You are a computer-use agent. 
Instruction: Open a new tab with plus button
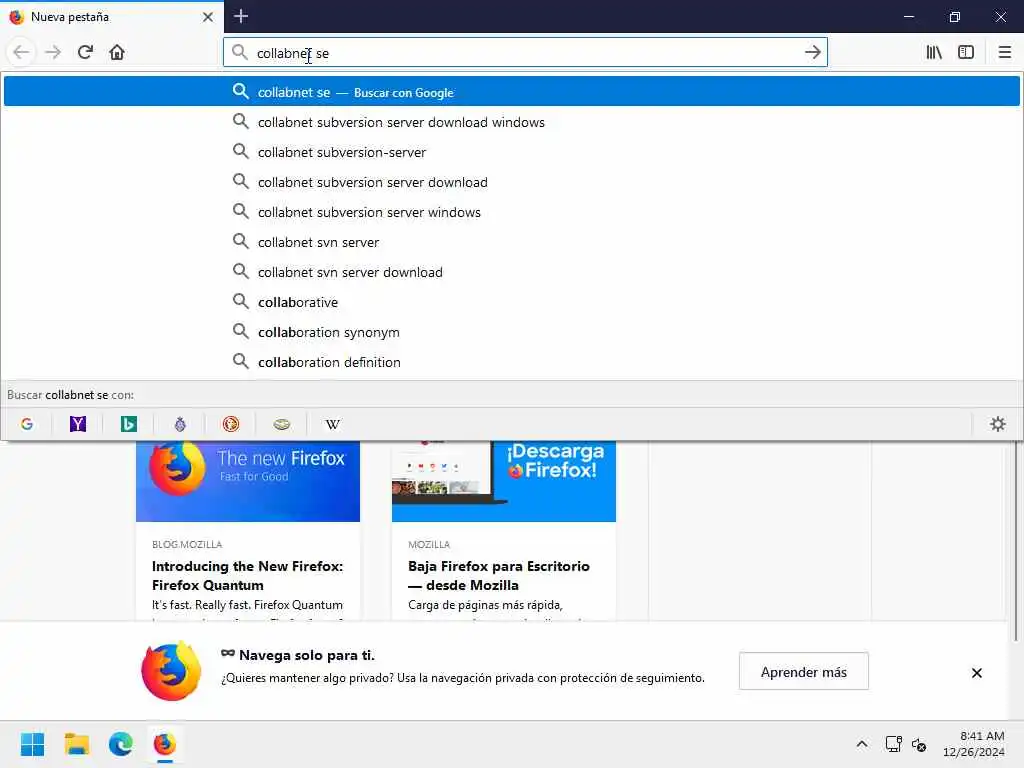pyautogui.click(x=241, y=16)
